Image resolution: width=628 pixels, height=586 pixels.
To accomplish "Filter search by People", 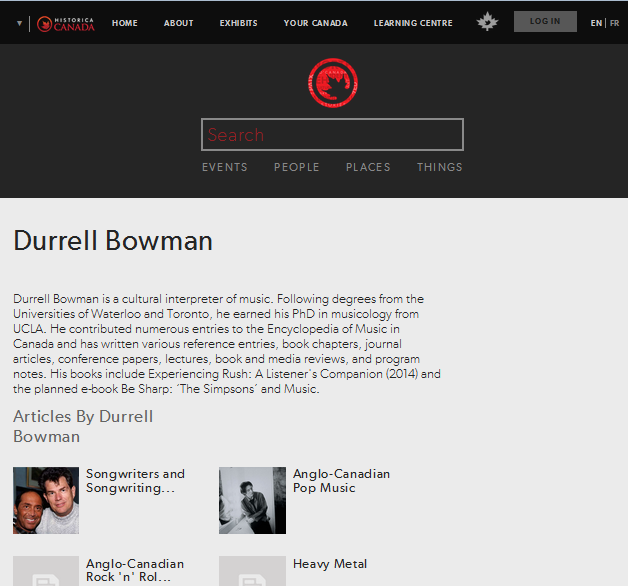I will pyautogui.click(x=297, y=167).
